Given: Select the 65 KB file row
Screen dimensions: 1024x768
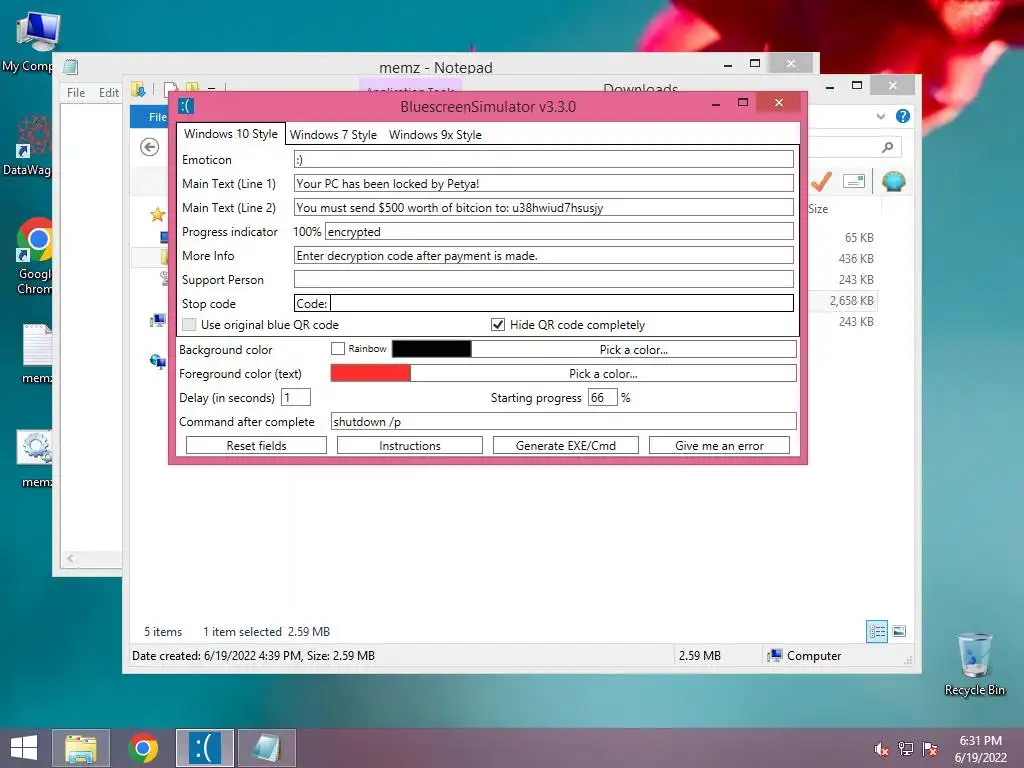Looking at the screenshot, I should click(x=859, y=238).
